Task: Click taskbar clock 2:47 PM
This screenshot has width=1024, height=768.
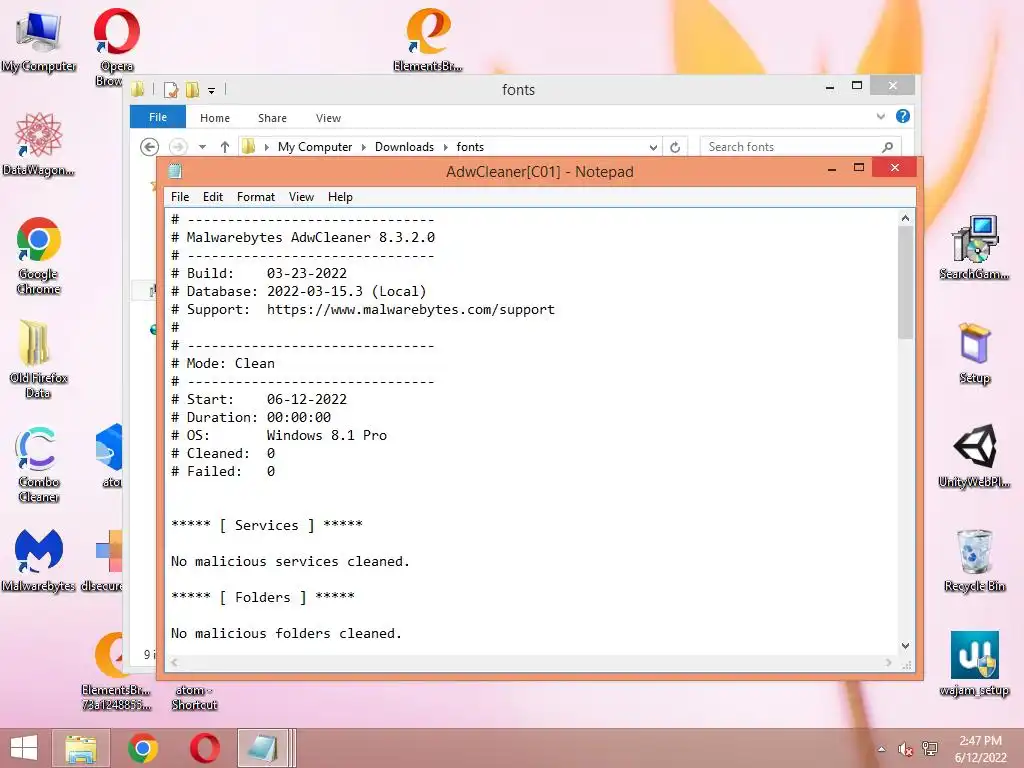Action: point(980,741)
